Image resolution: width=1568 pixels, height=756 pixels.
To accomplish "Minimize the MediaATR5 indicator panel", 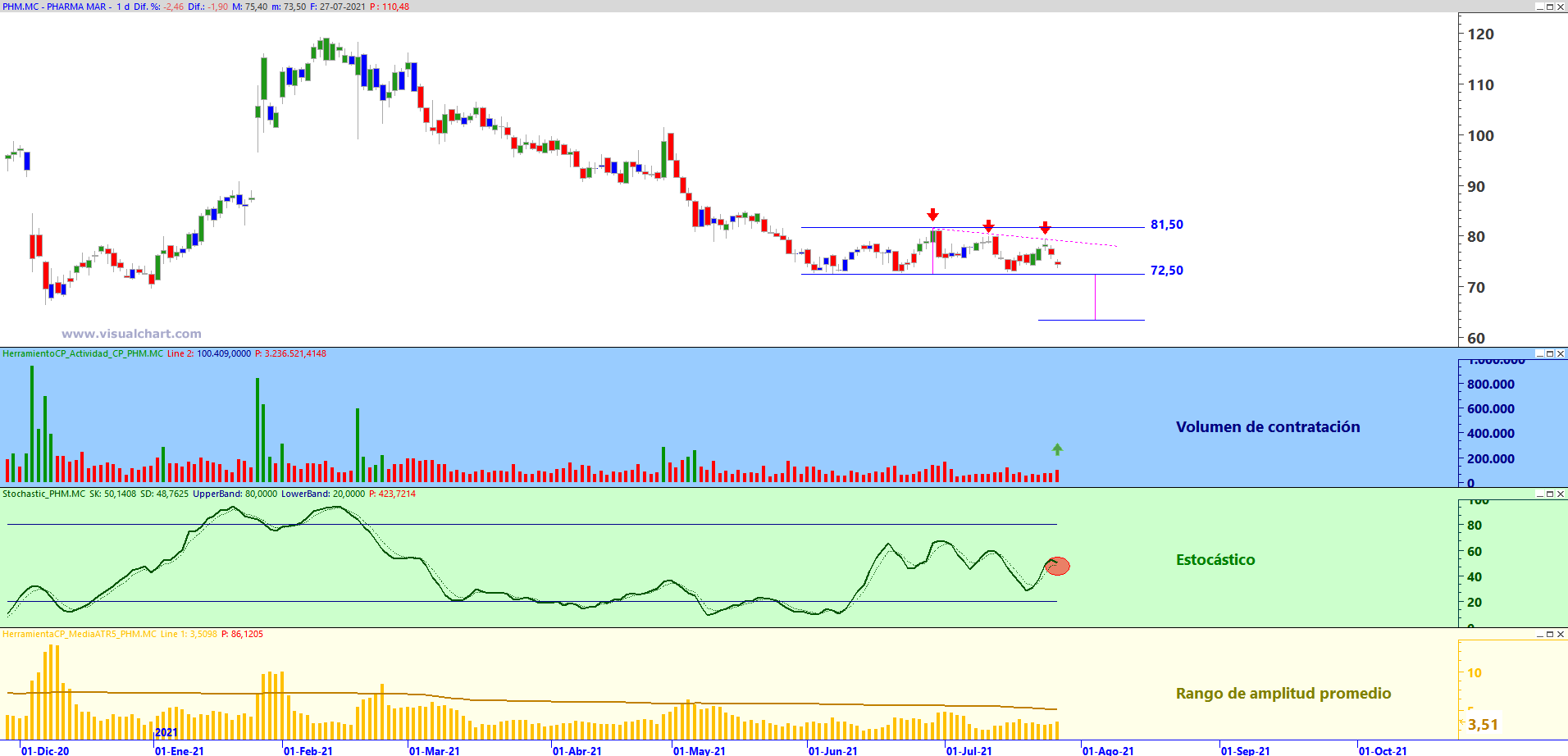I will click(1539, 635).
